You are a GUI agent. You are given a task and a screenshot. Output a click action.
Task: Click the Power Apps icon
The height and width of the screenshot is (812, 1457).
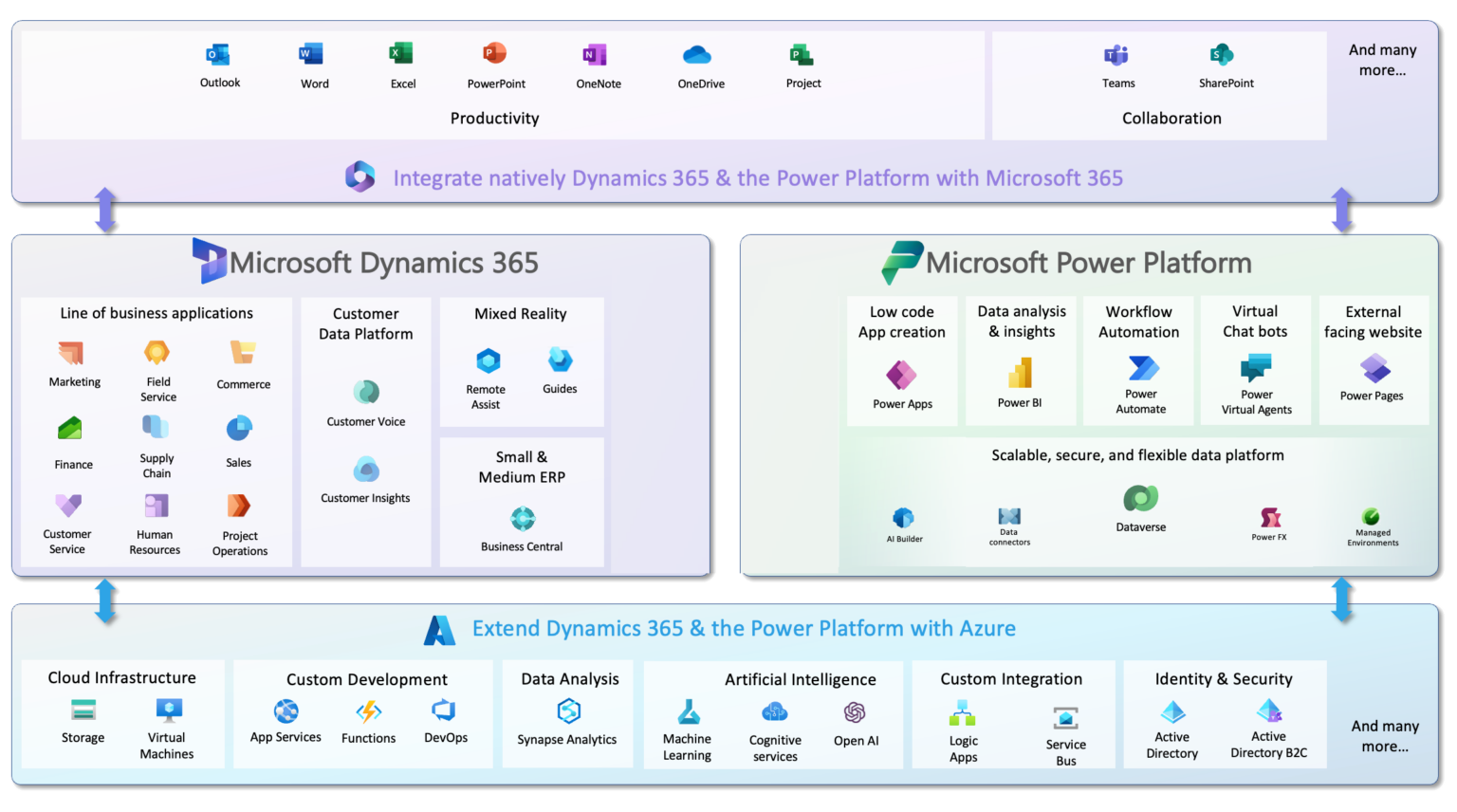(x=901, y=376)
